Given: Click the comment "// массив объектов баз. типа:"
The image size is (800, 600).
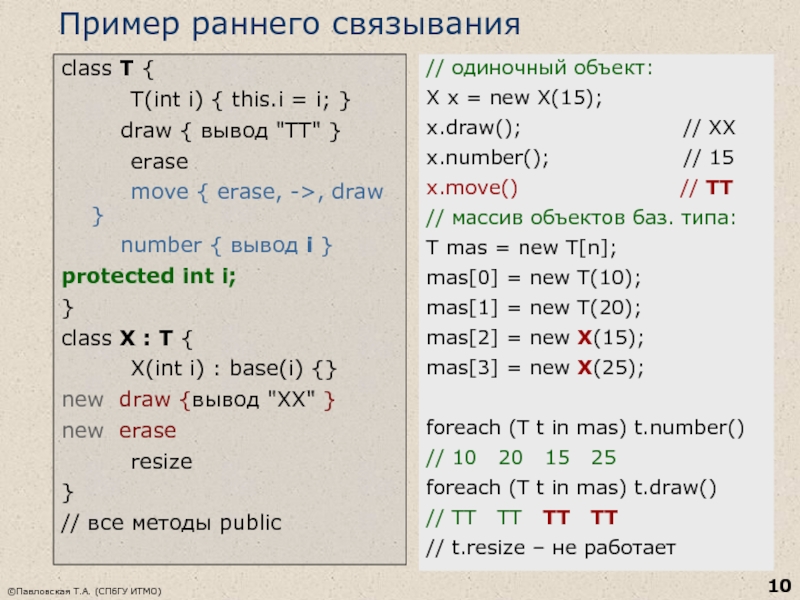Looking at the screenshot, I should pos(581,218).
